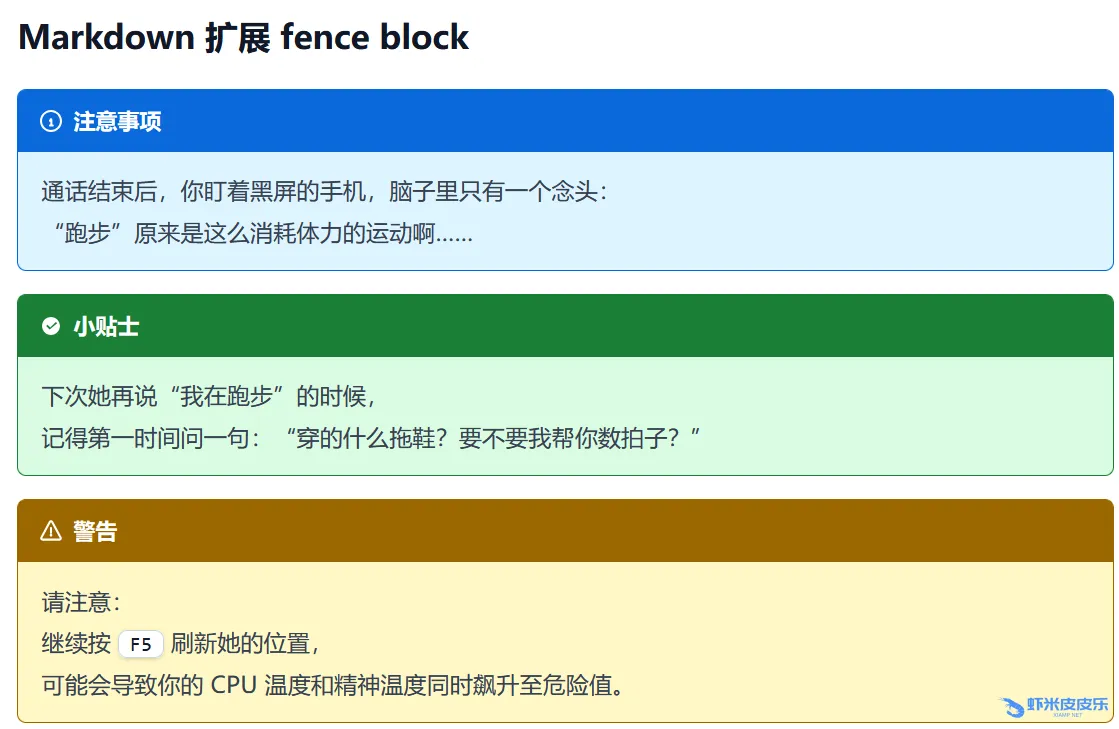1119x729 pixels.
Task: Click the checkmark circle icon beside 小贴士
Action: point(51,326)
